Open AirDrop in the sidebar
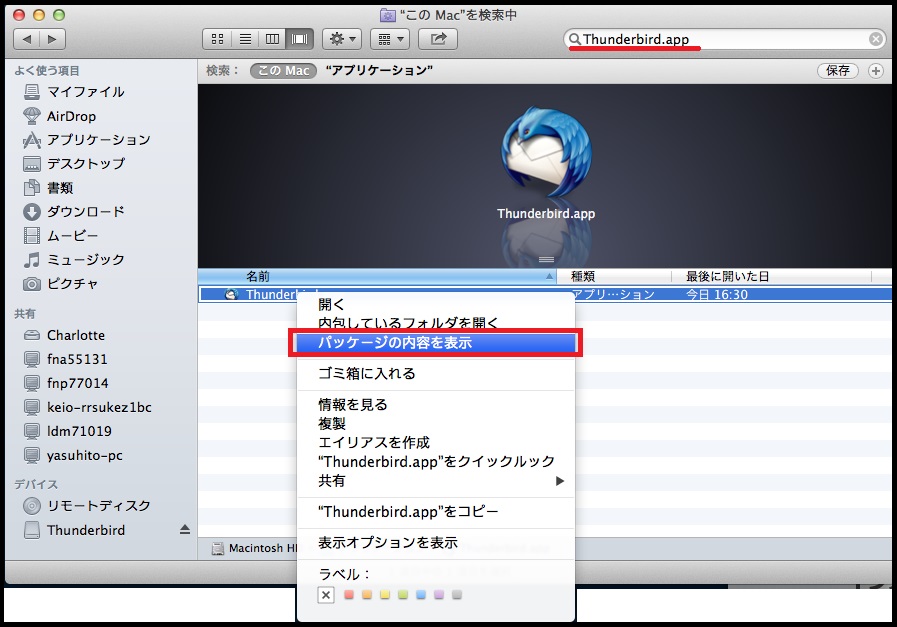897x627 pixels. pos(71,116)
